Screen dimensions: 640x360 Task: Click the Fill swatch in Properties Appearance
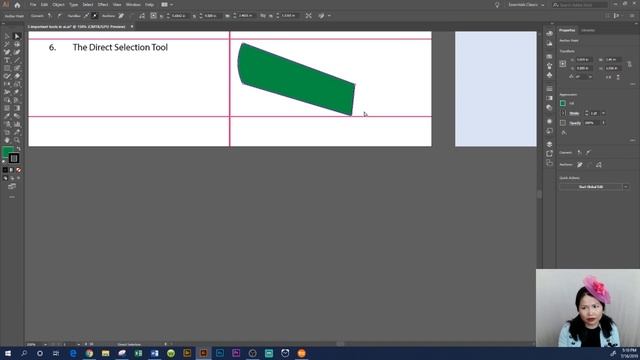coord(563,103)
